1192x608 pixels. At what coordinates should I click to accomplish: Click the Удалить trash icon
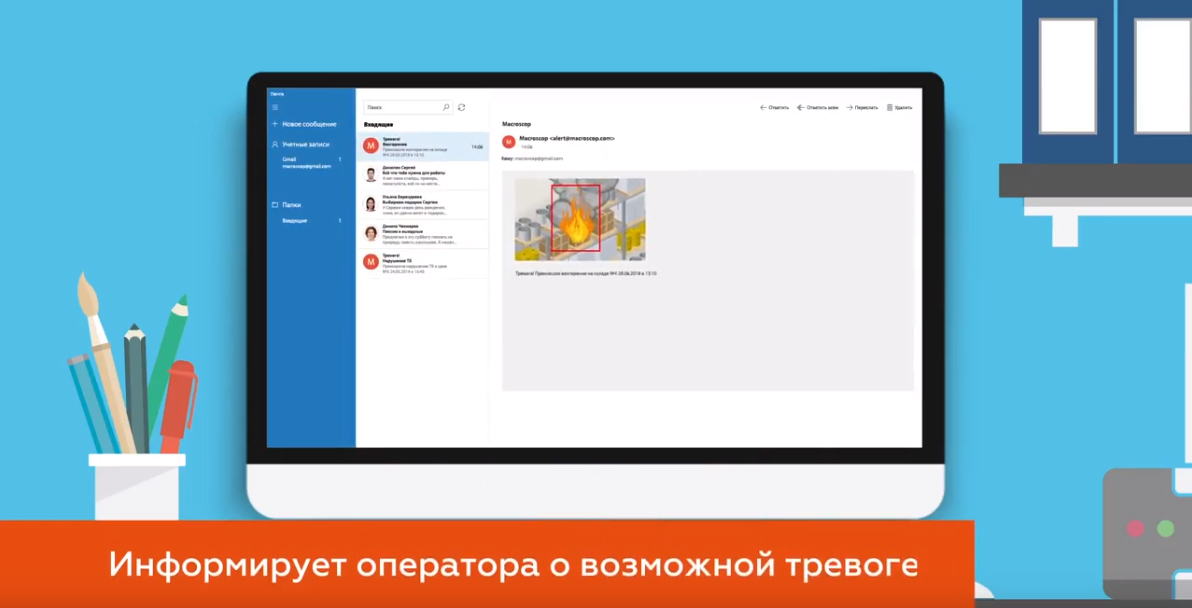[x=890, y=107]
